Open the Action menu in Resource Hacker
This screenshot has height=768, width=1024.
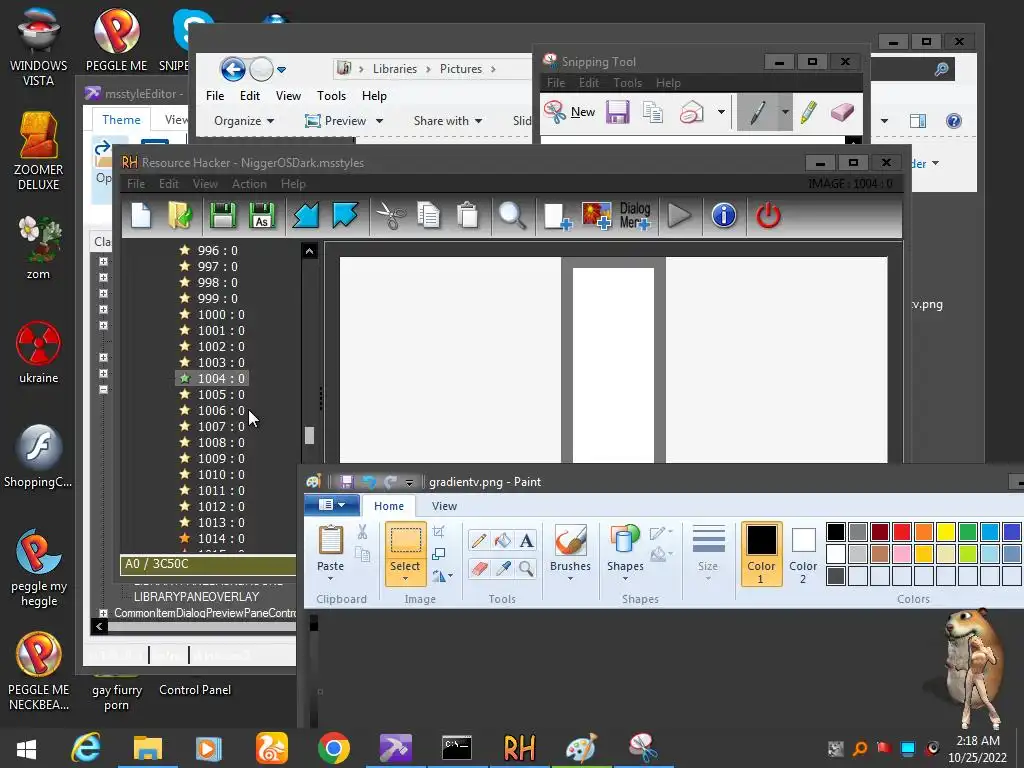[x=249, y=184]
